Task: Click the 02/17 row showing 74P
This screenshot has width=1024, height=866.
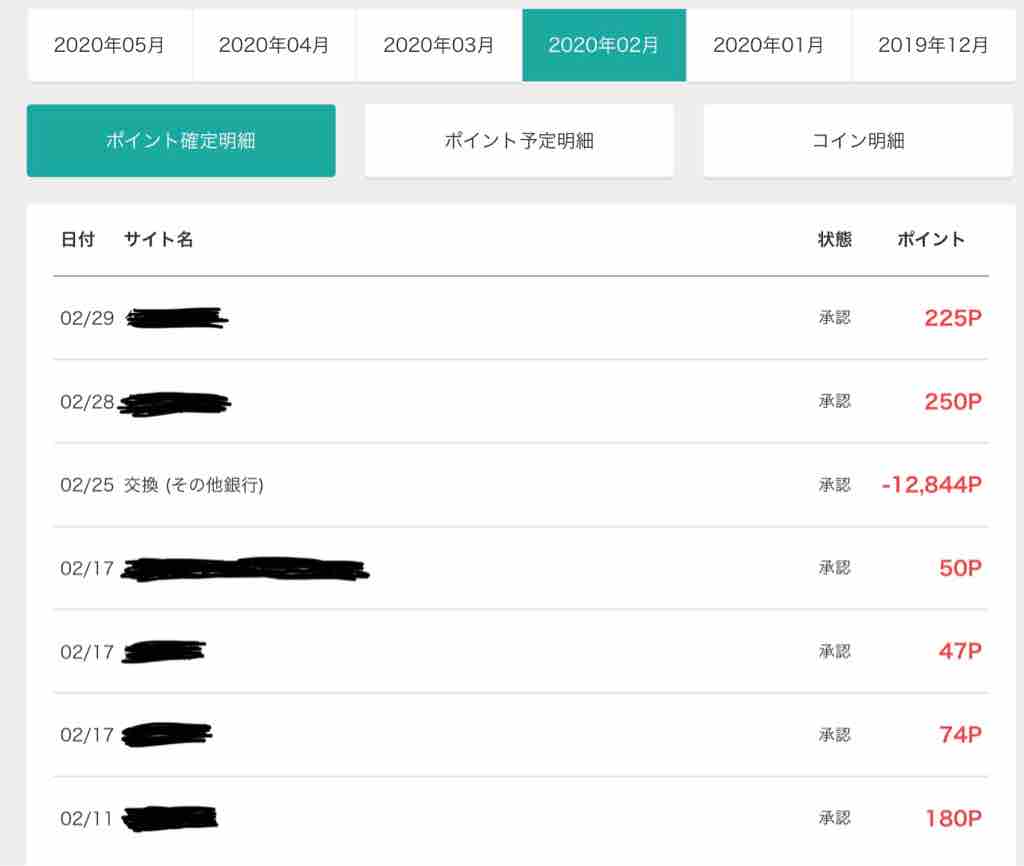Action: 520,735
